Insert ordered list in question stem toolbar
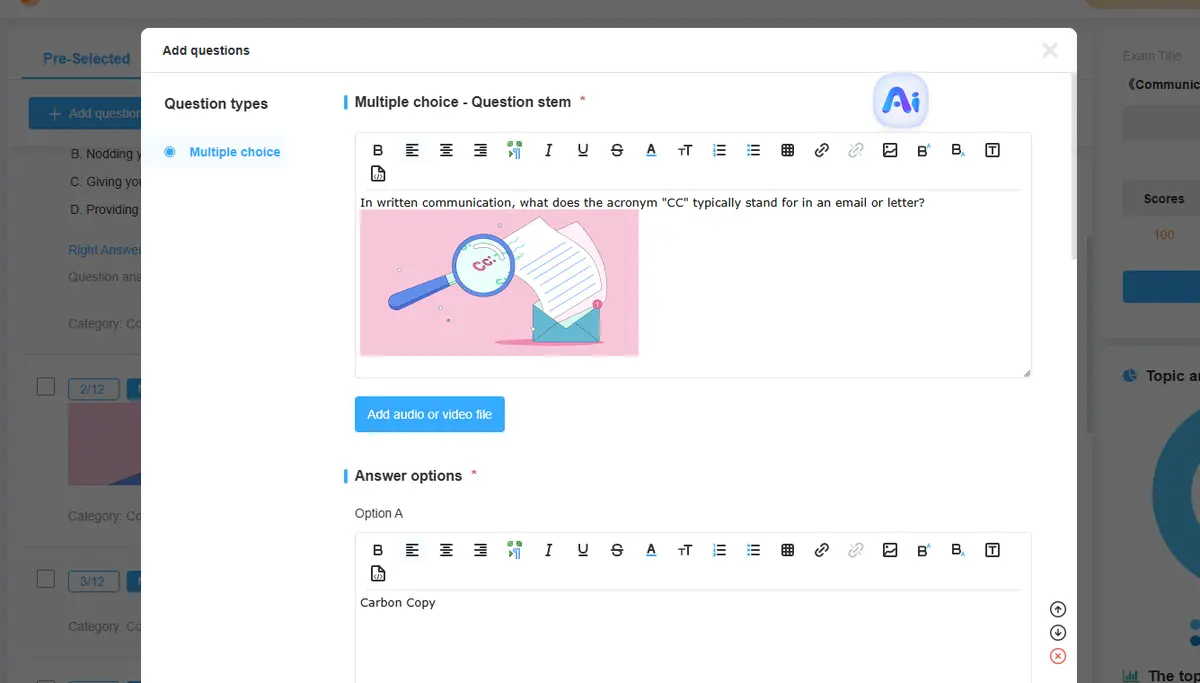Image resolution: width=1200 pixels, height=683 pixels. pyautogui.click(x=719, y=150)
